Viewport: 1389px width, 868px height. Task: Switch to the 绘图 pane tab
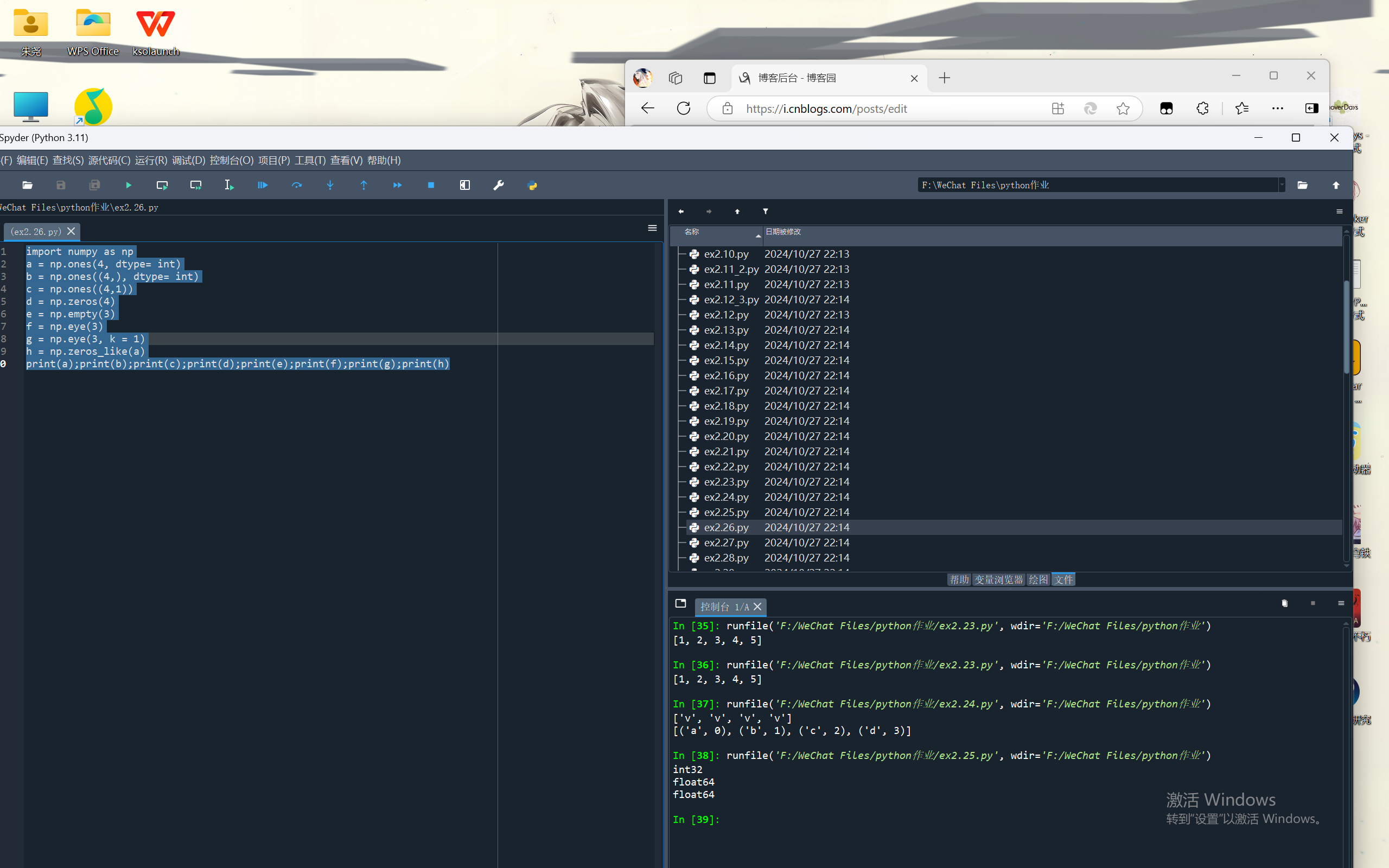(1038, 579)
